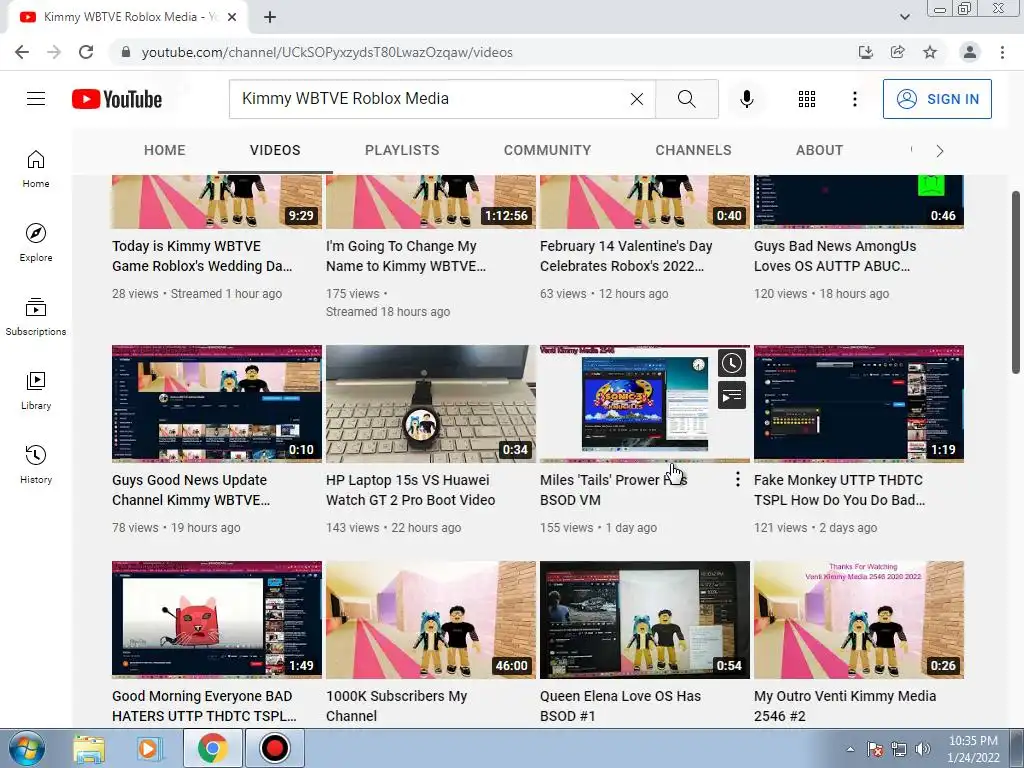Open YouTube settings three-dot menu

854,99
